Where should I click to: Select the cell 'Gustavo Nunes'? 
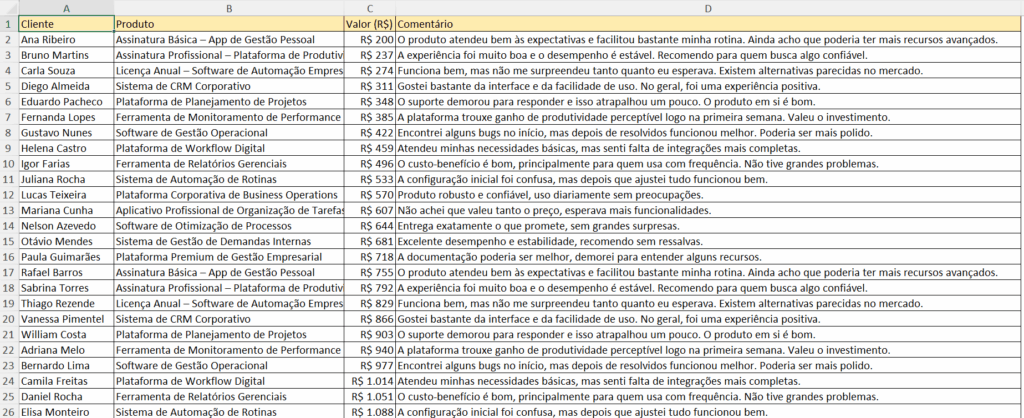(x=67, y=133)
